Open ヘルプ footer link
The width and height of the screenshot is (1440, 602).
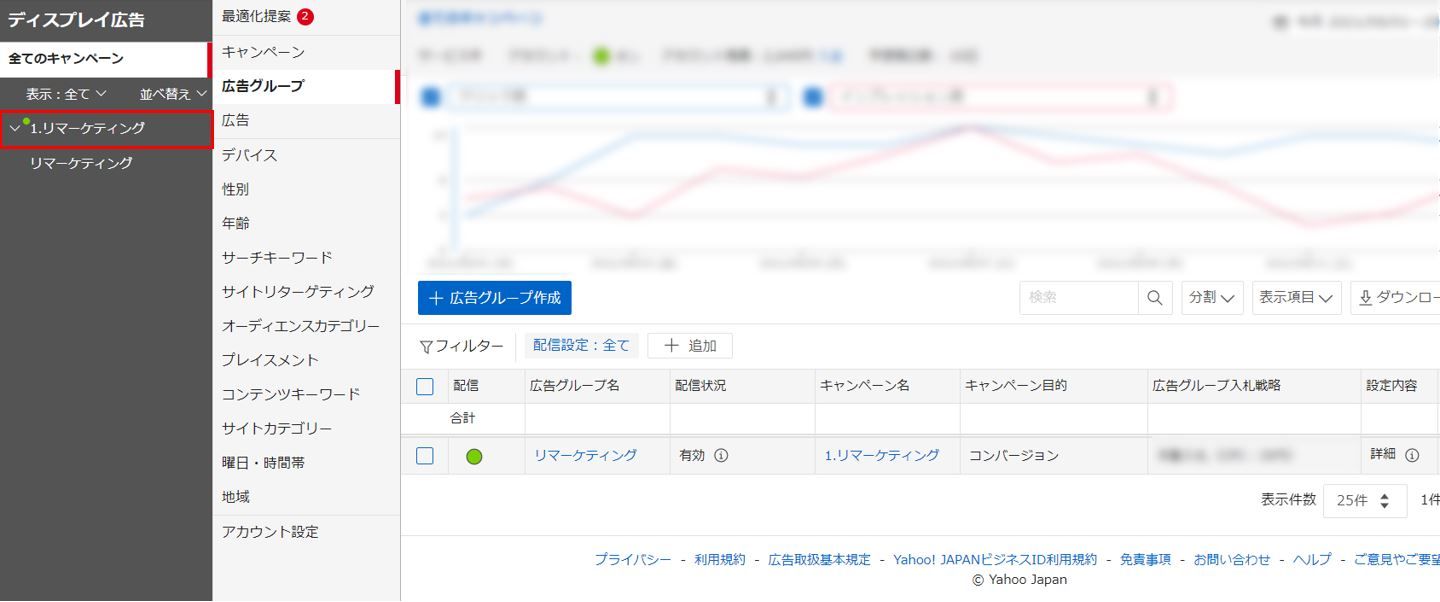[x=1312, y=560]
